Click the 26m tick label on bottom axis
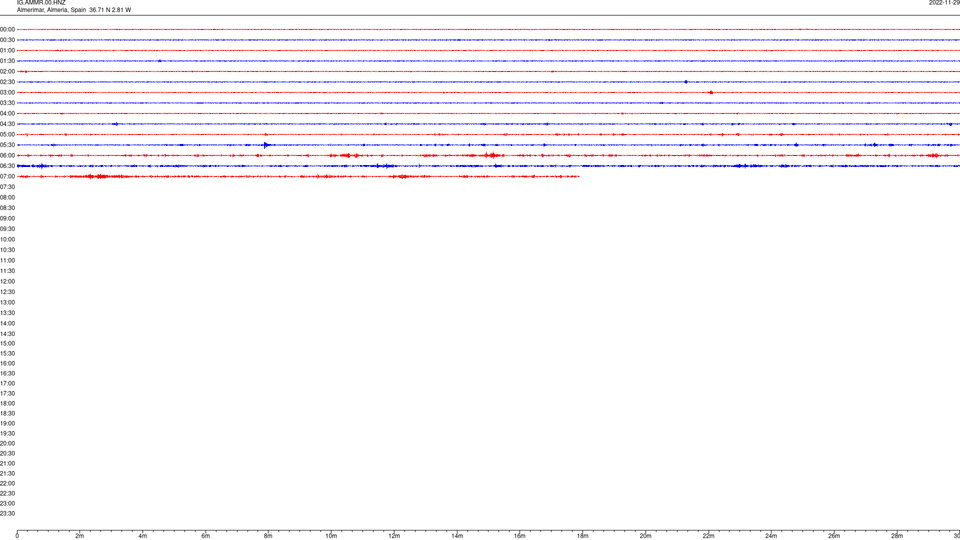This screenshot has width=960, height=540. point(834,536)
